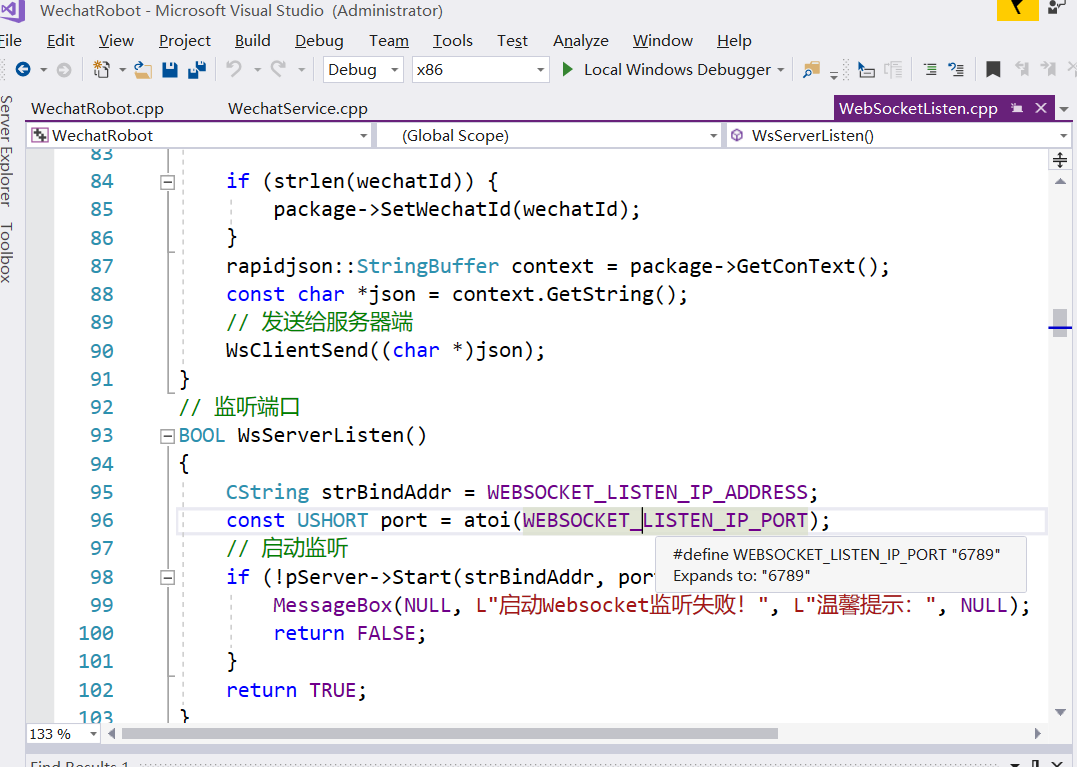Open the Window menu
The height and width of the screenshot is (767, 1077).
click(663, 41)
